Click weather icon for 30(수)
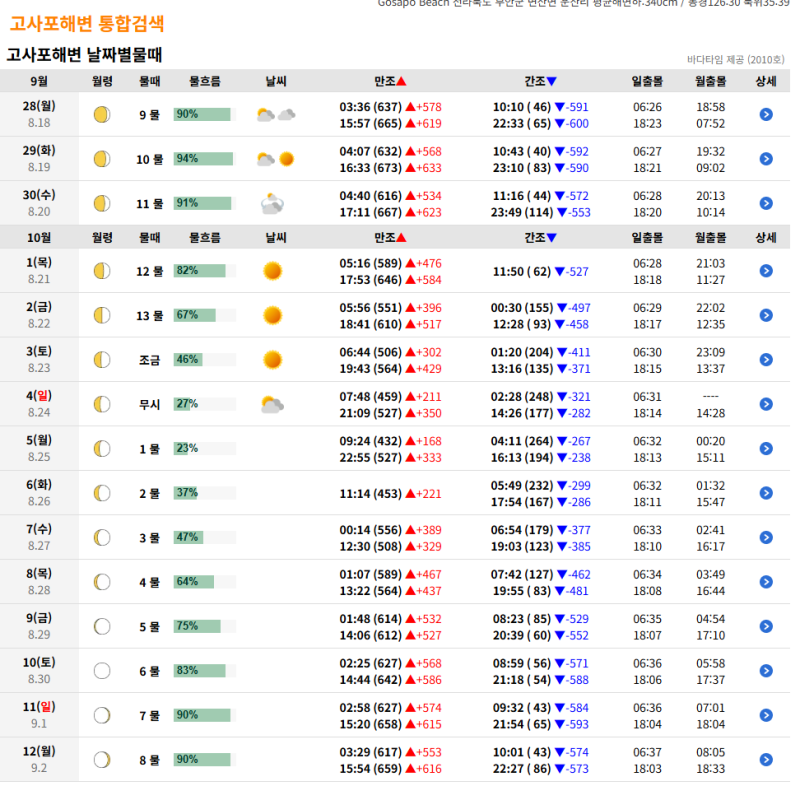This screenshot has height=786, width=800. (x=272, y=204)
